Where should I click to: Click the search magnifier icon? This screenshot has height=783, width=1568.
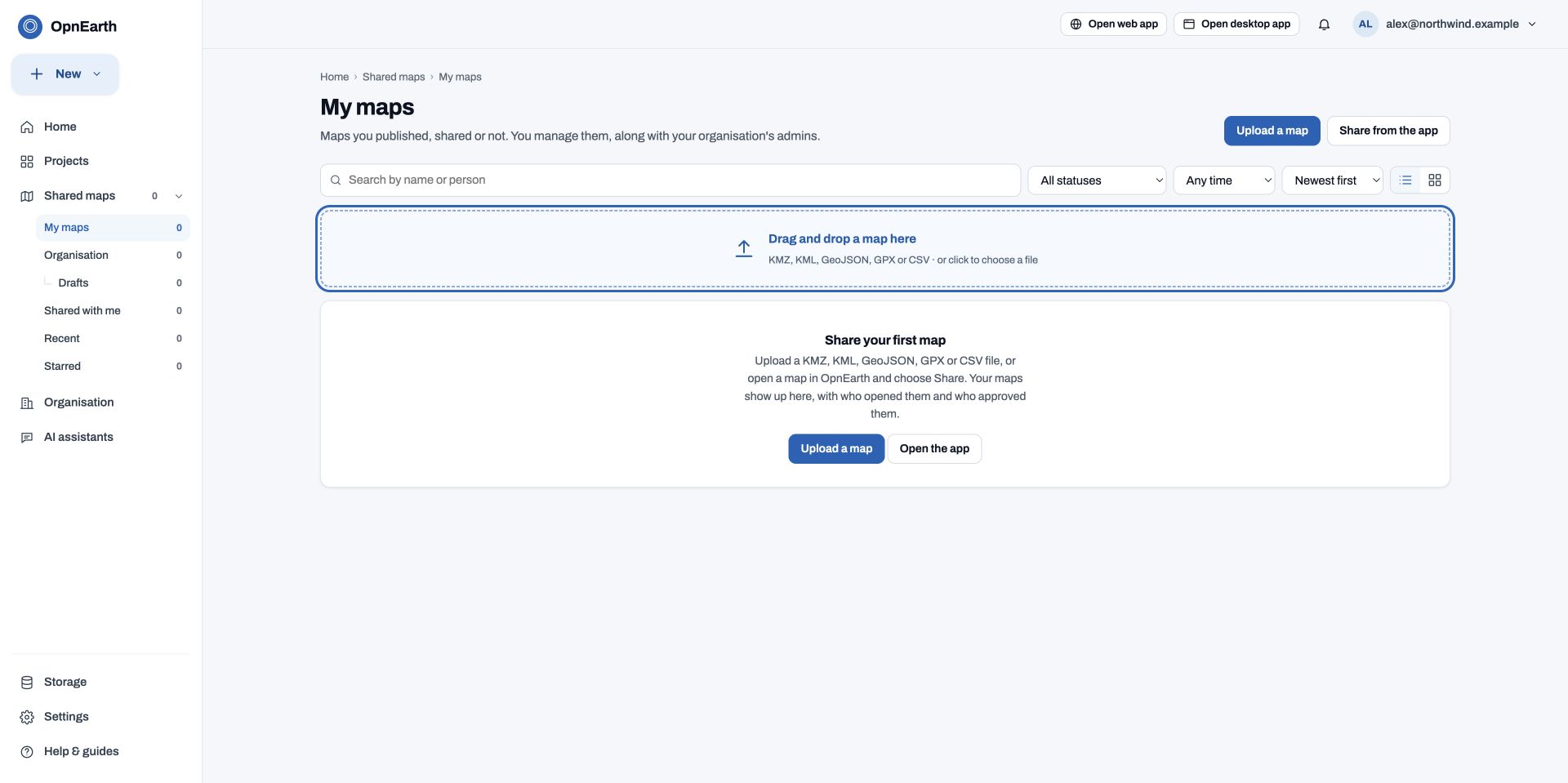336,180
